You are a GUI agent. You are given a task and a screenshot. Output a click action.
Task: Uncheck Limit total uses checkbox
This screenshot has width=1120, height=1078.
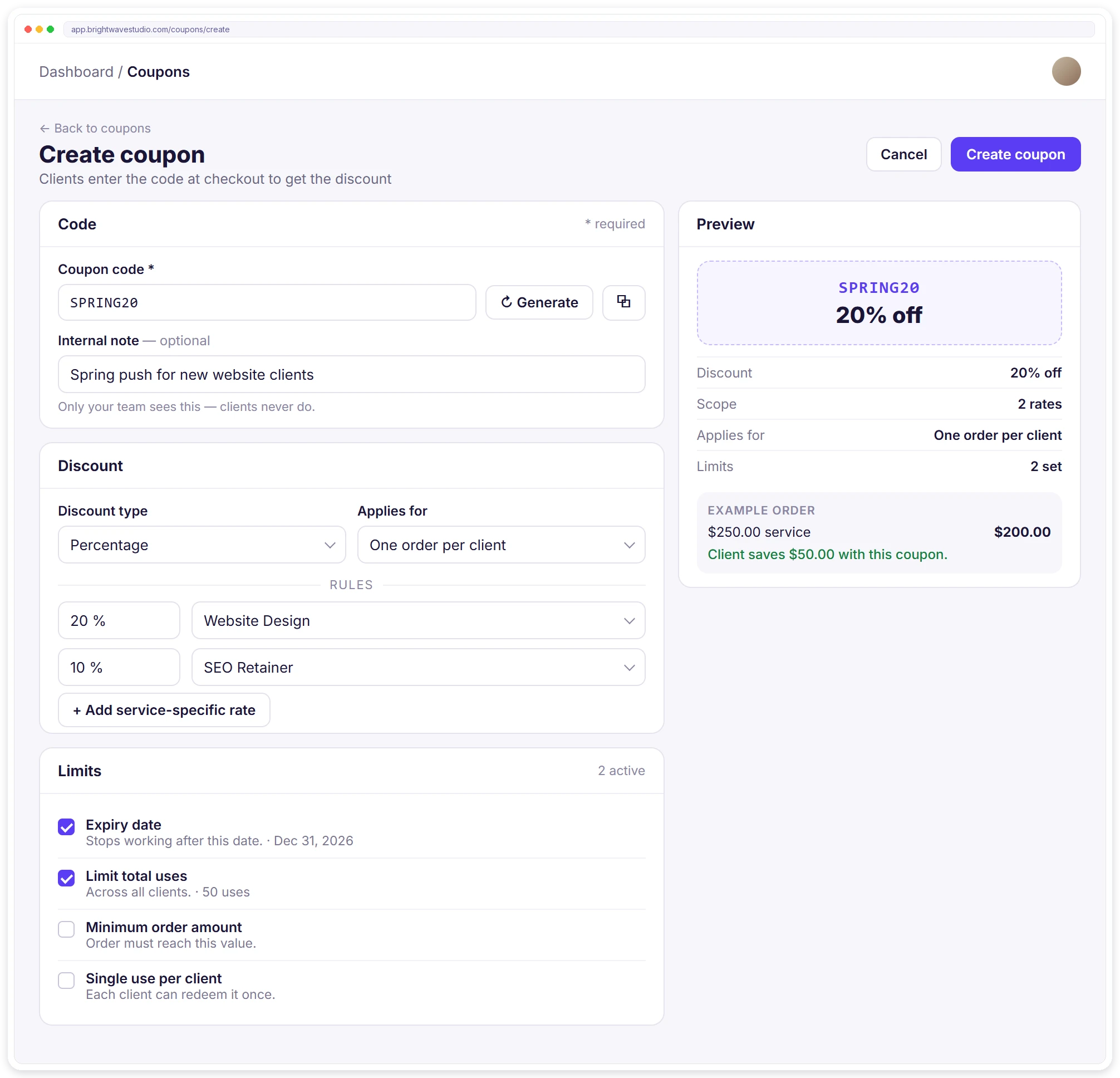pos(66,878)
